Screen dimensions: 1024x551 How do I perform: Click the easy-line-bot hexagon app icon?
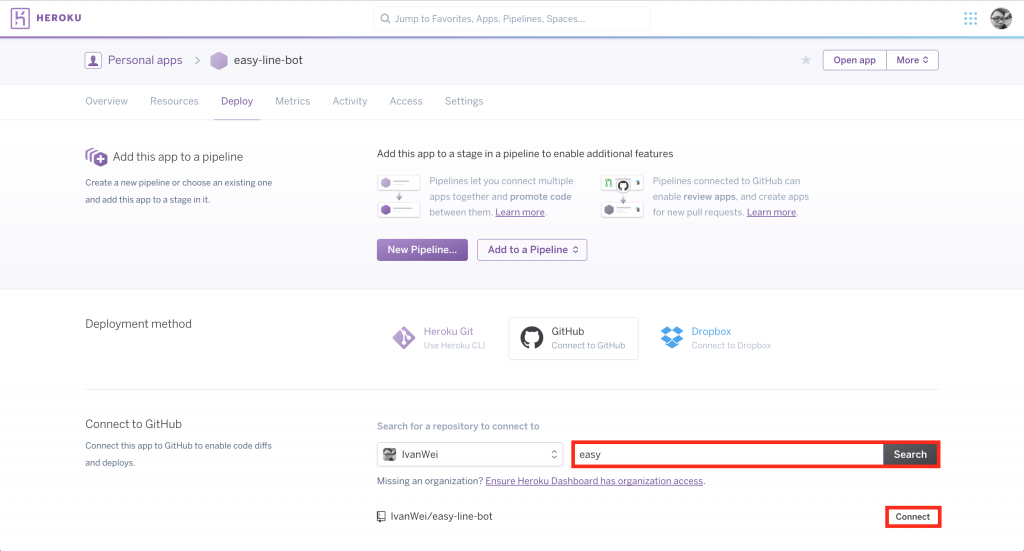click(219, 60)
